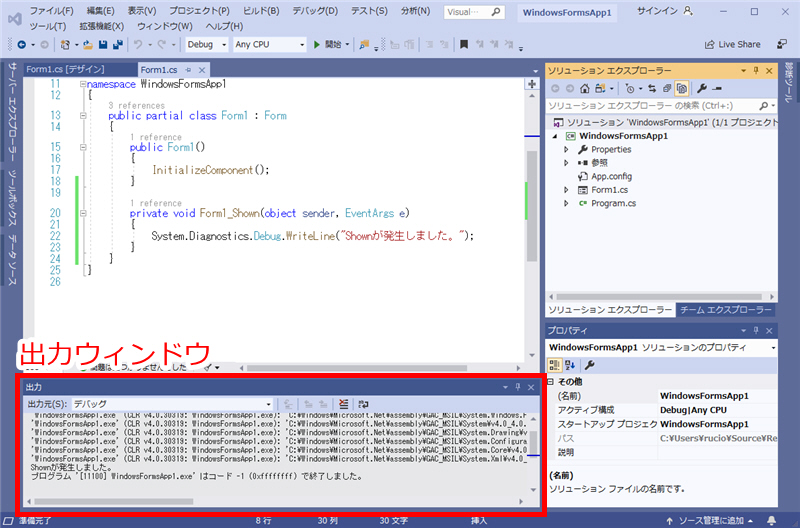Toggle alphabetical sort in Properties panel
Viewport: 800px width, 528px height.
(570, 365)
